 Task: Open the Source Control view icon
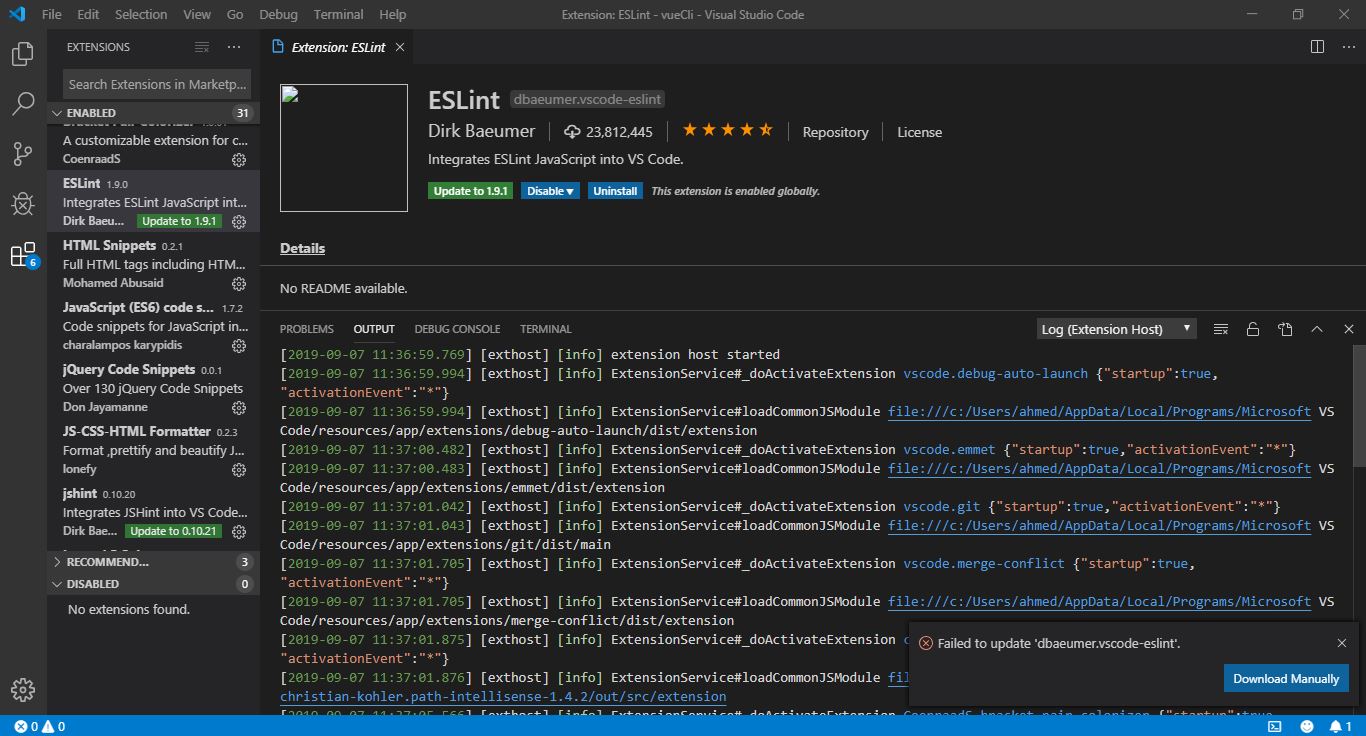click(23, 153)
